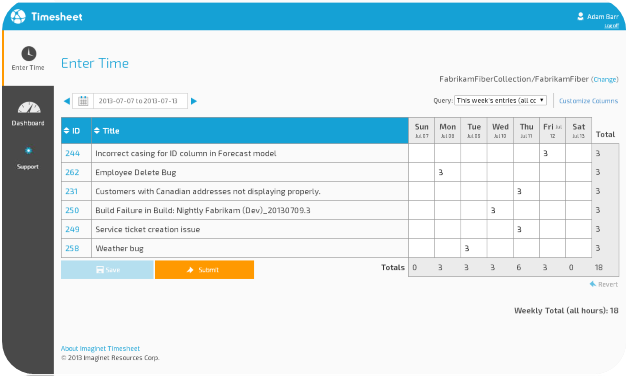Click Fri column header
The image size is (626, 376).
[553, 131]
